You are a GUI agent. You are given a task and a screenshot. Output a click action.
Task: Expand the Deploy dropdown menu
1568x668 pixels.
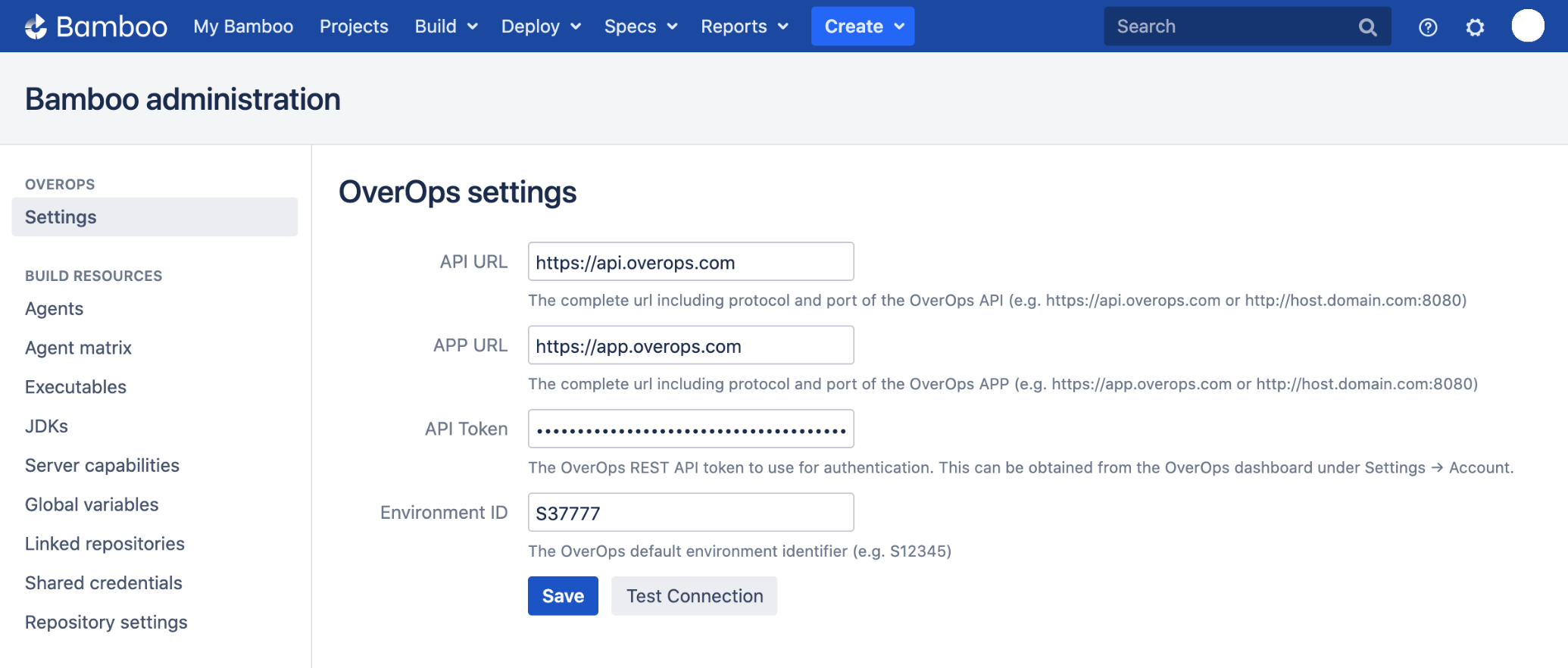(541, 27)
